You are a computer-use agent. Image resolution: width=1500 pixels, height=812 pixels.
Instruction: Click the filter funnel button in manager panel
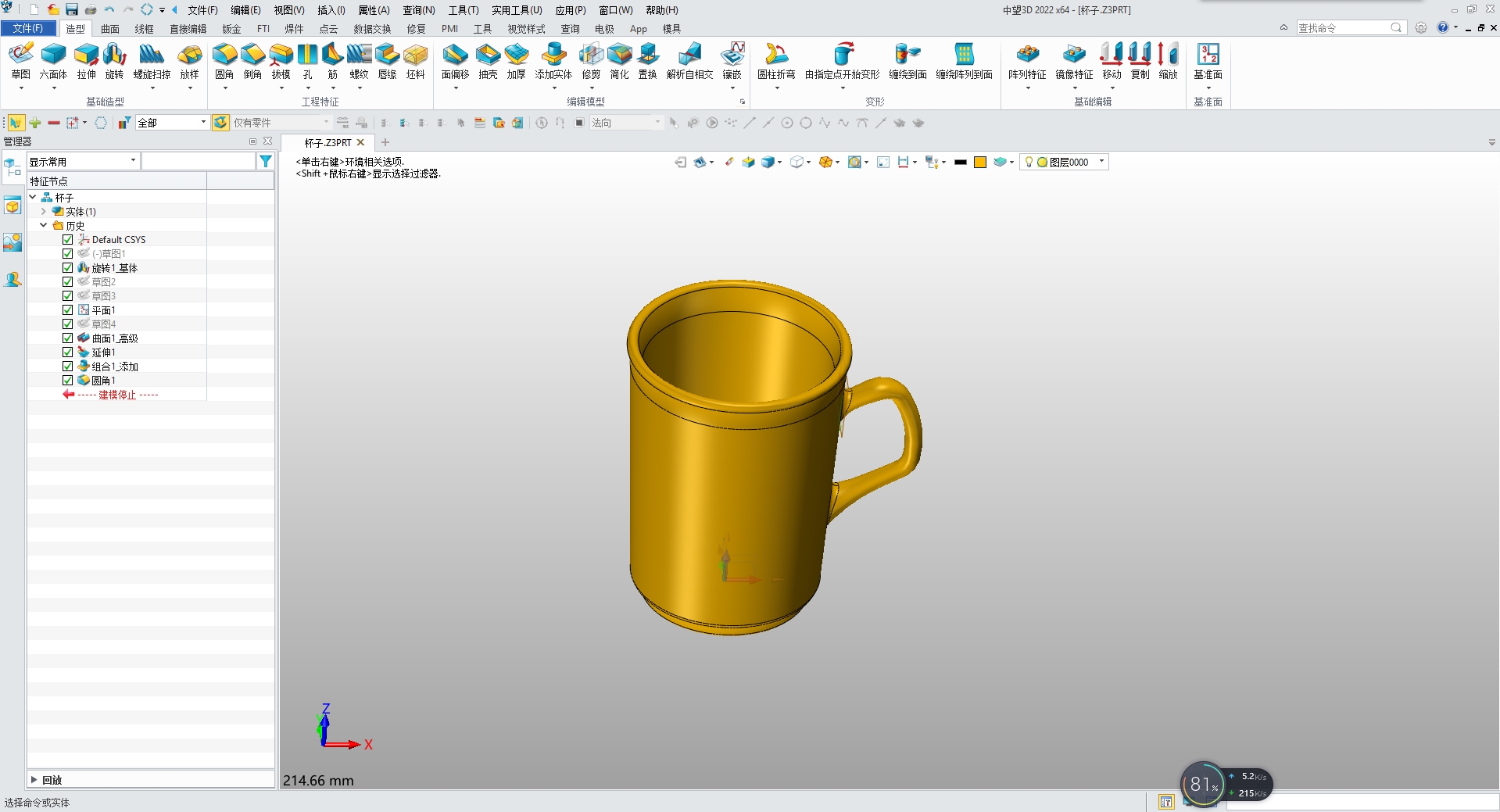pyautogui.click(x=265, y=161)
